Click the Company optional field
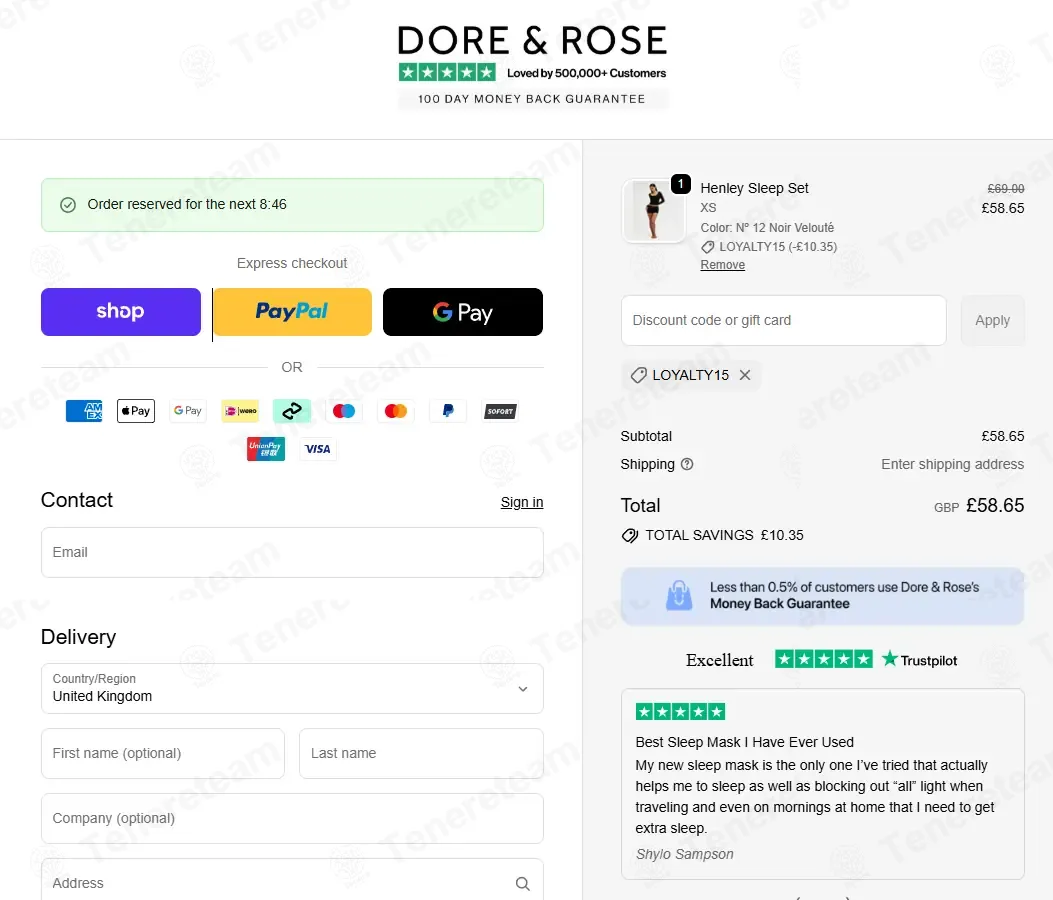1053x900 pixels. tap(292, 818)
